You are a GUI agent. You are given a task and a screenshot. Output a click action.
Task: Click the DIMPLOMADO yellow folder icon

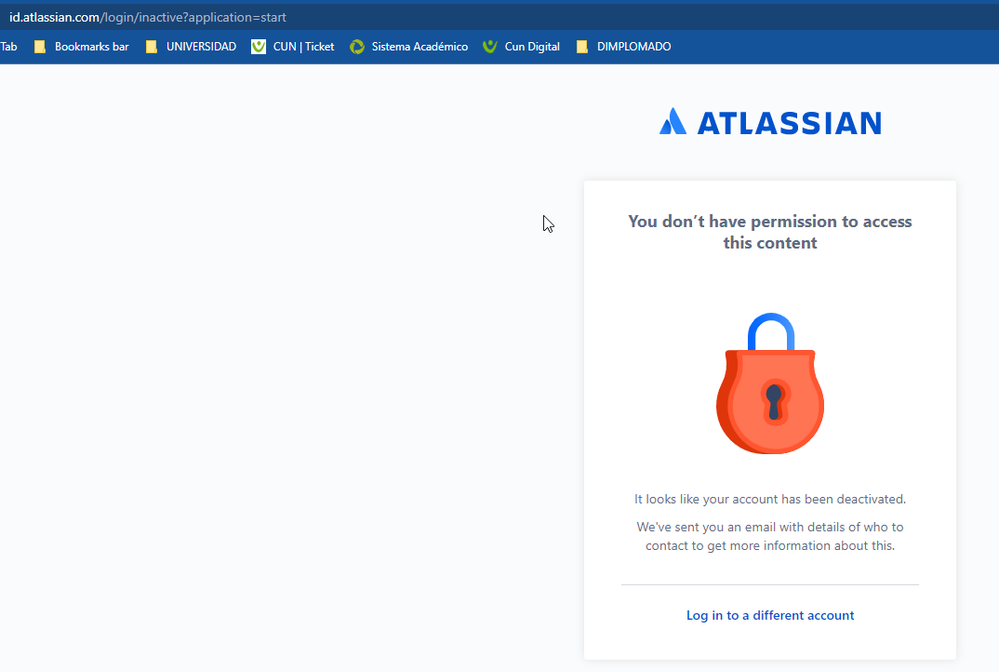coord(581,46)
